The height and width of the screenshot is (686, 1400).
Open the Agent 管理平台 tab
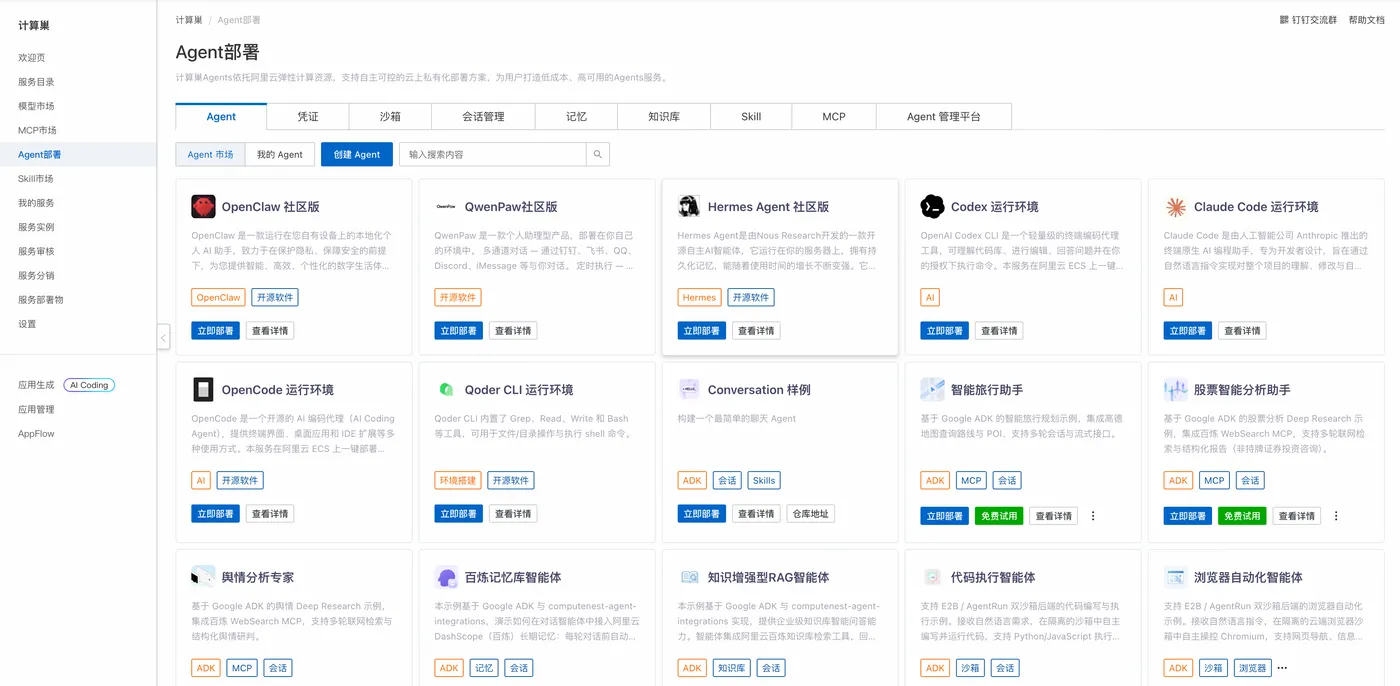pos(944,117)
